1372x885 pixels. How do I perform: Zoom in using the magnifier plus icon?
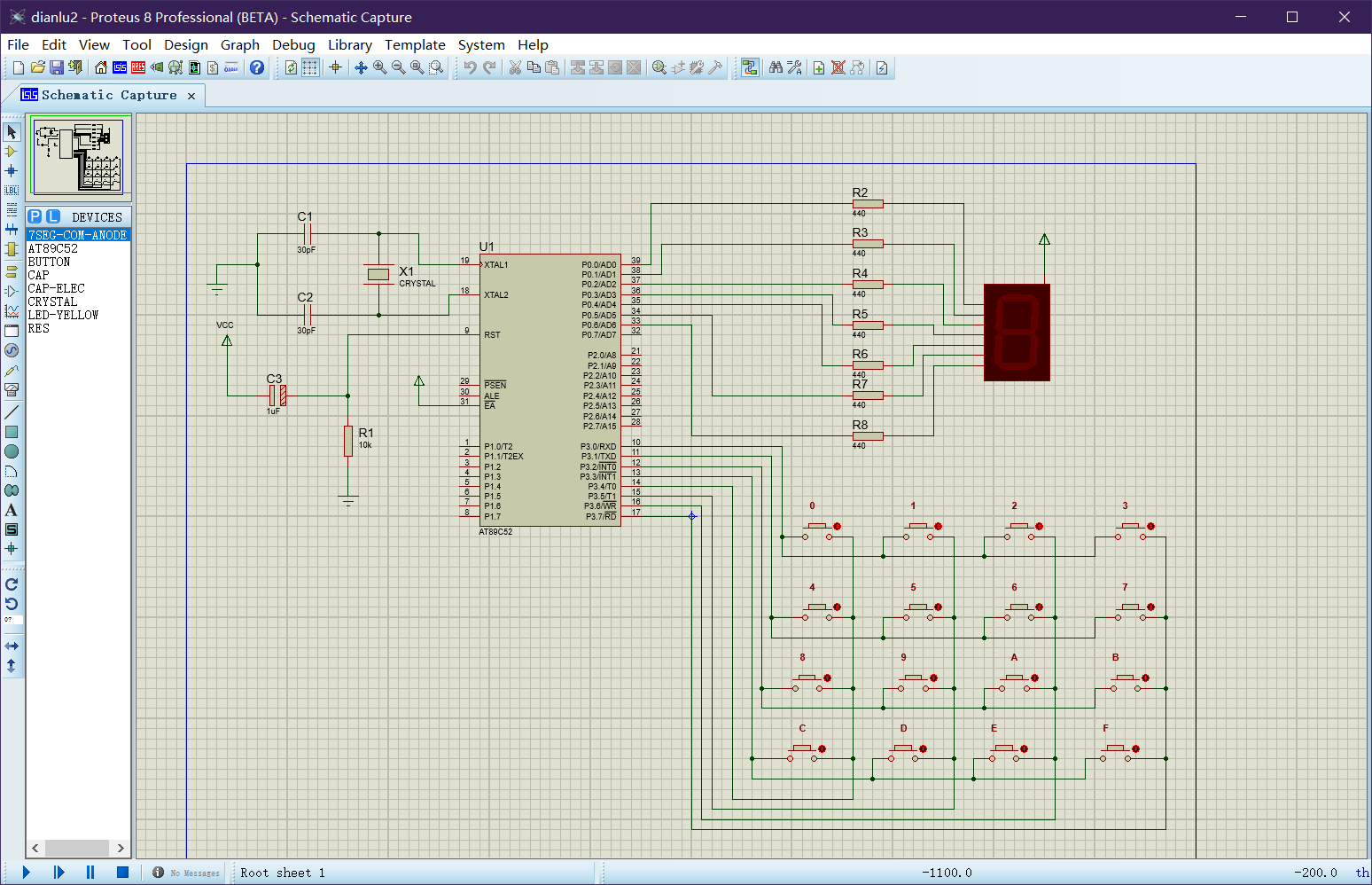tap(379, 67)
